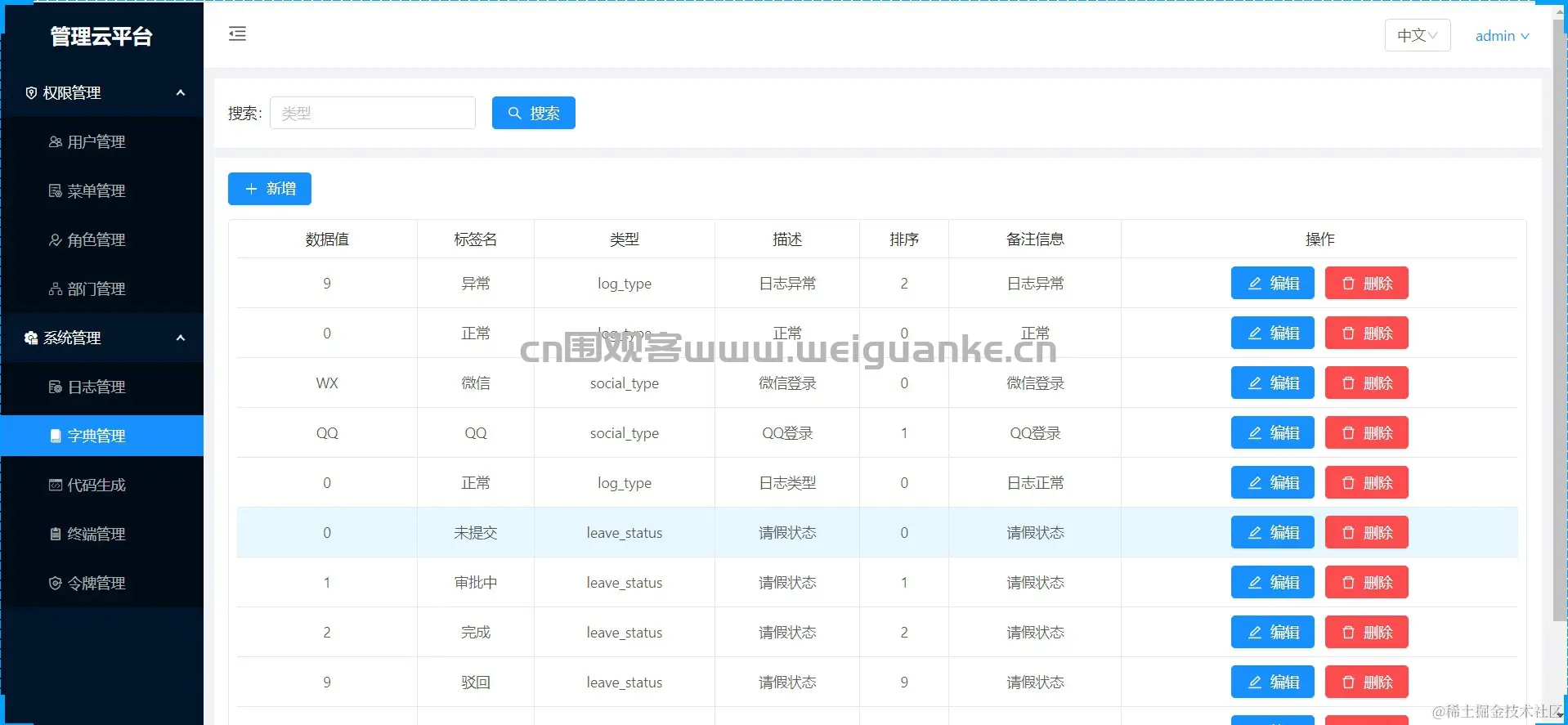The height and width of the screenshot is (725, 1568).
Task: Select the 未提交 label cell
Action: tap(476, 533)
